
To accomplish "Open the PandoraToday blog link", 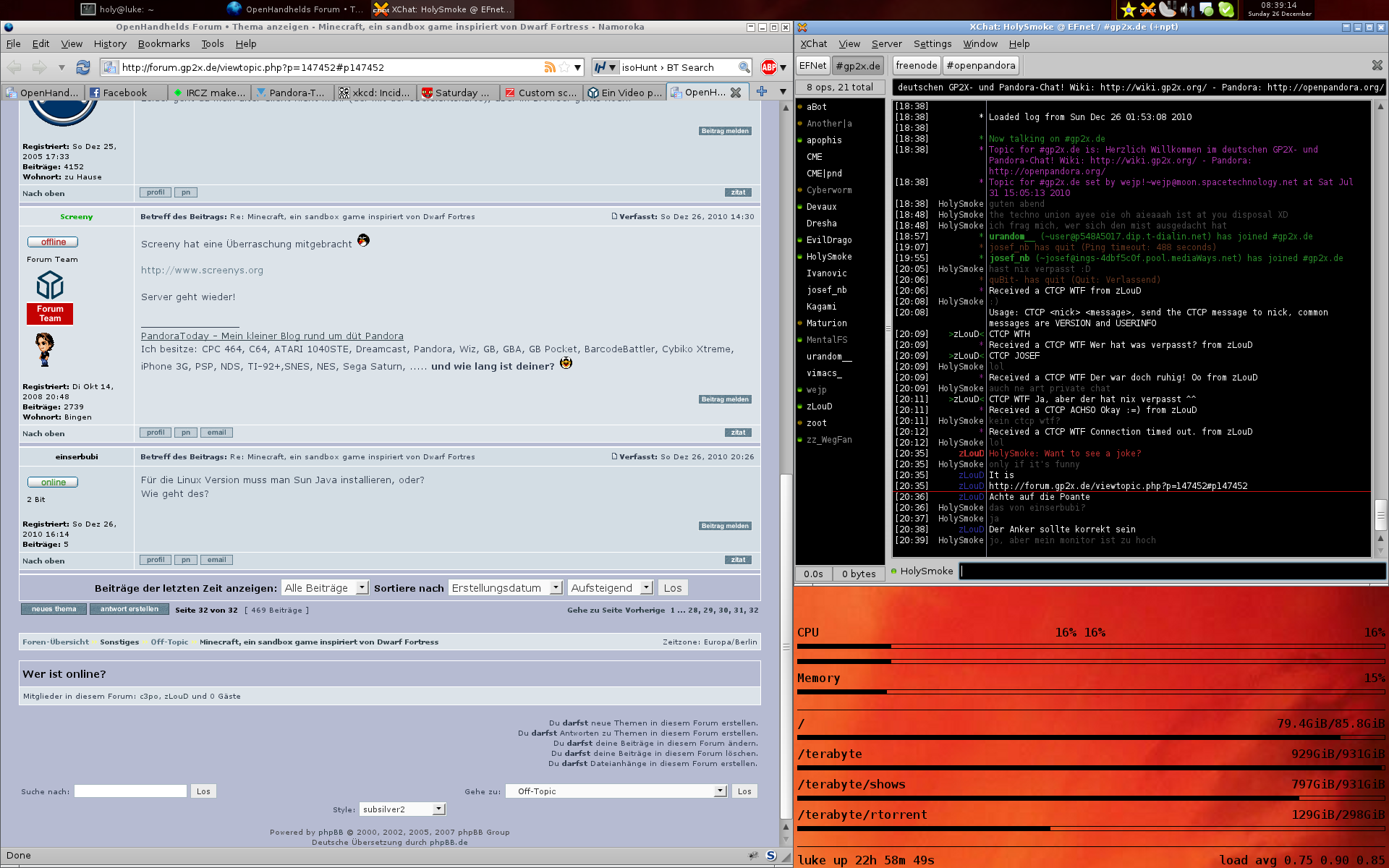I will tap(272, 336).
